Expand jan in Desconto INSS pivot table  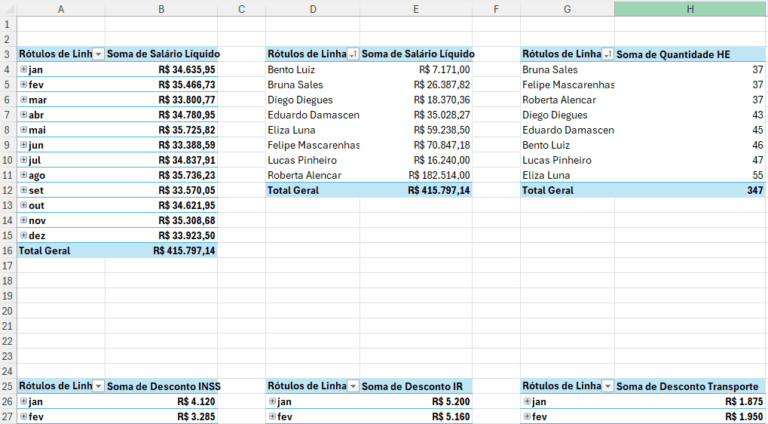23,401
